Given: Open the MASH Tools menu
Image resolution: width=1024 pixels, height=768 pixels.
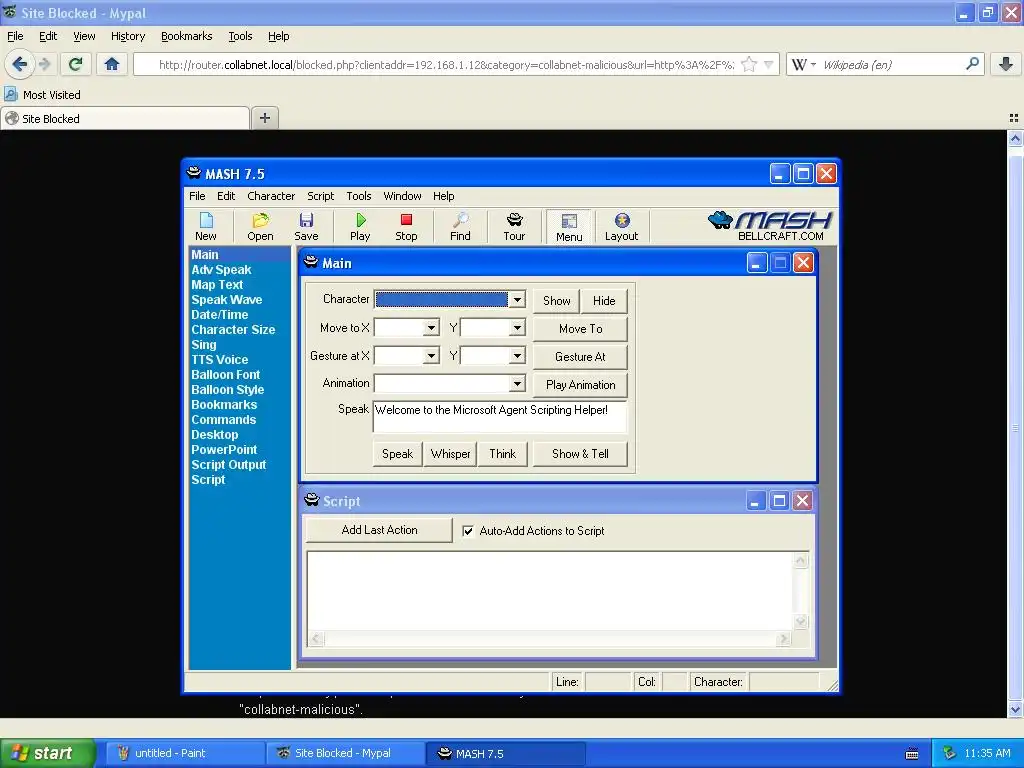Looking at the screenshot, I should coord(359,196).
